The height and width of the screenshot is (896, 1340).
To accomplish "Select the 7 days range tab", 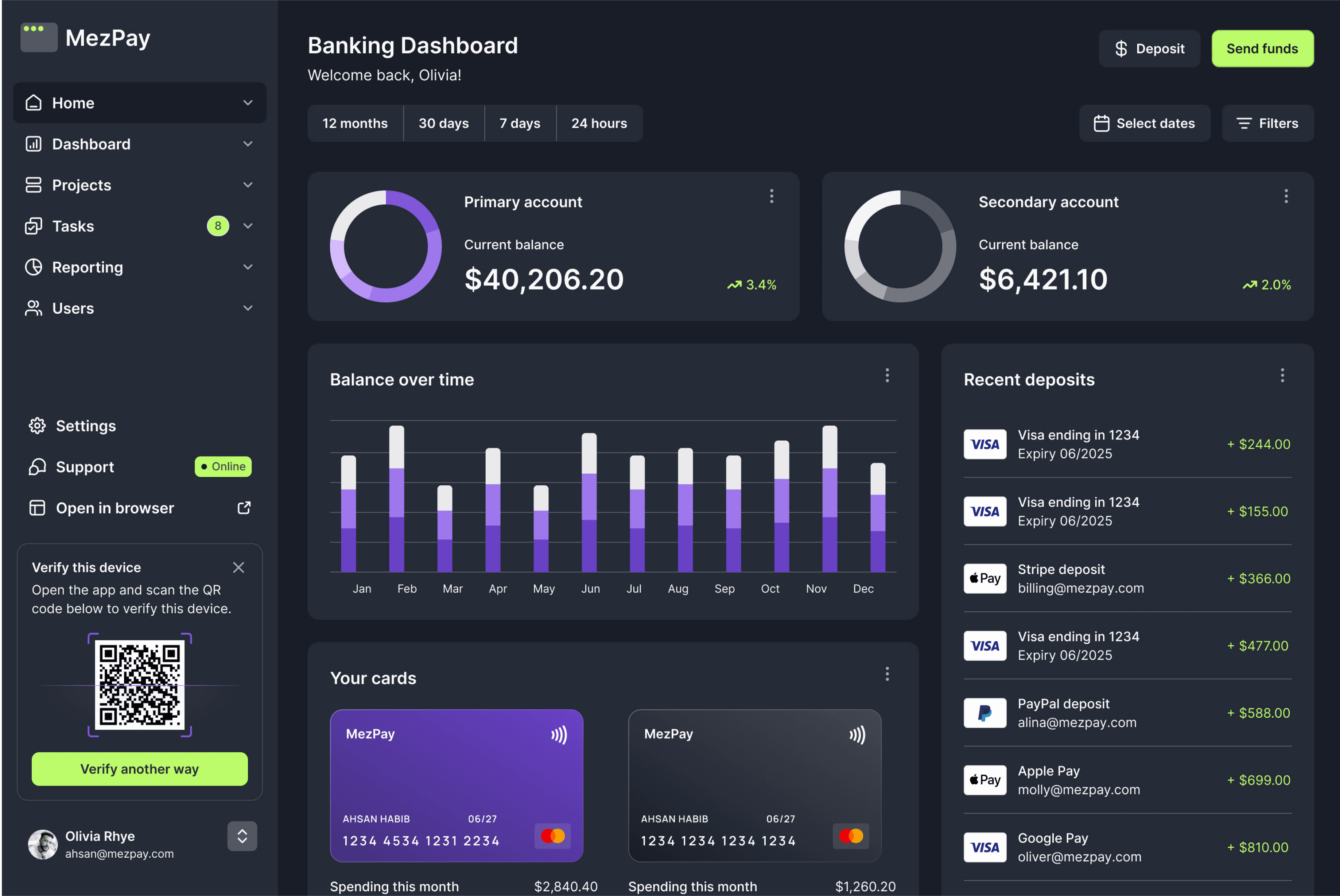I will click(520, 123).
